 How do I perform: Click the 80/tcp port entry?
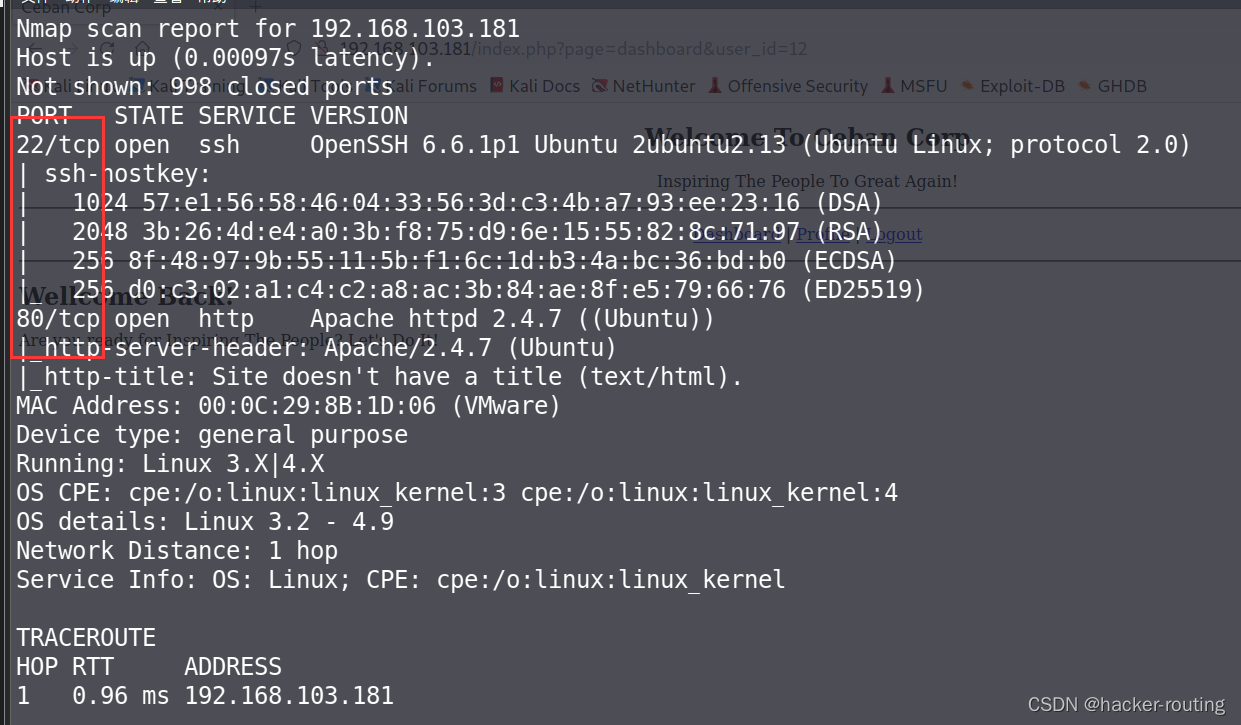[58, 319]
